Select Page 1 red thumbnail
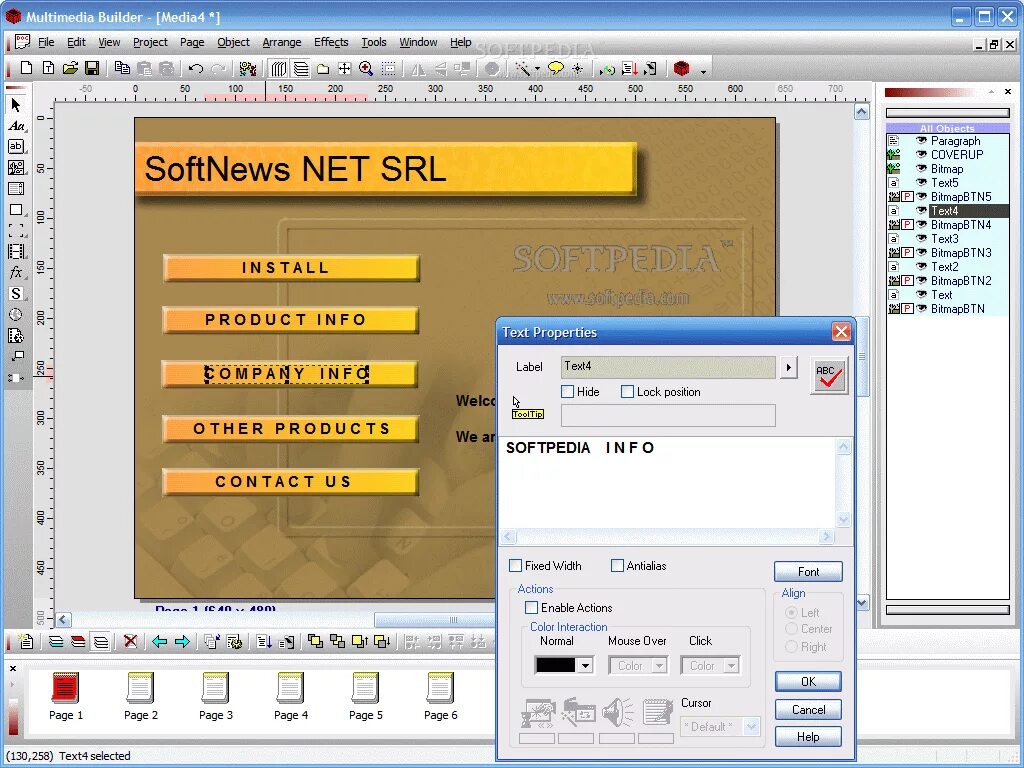This screenshot has height=768, width=1024. pyautogui.click(x=65, y=697)
